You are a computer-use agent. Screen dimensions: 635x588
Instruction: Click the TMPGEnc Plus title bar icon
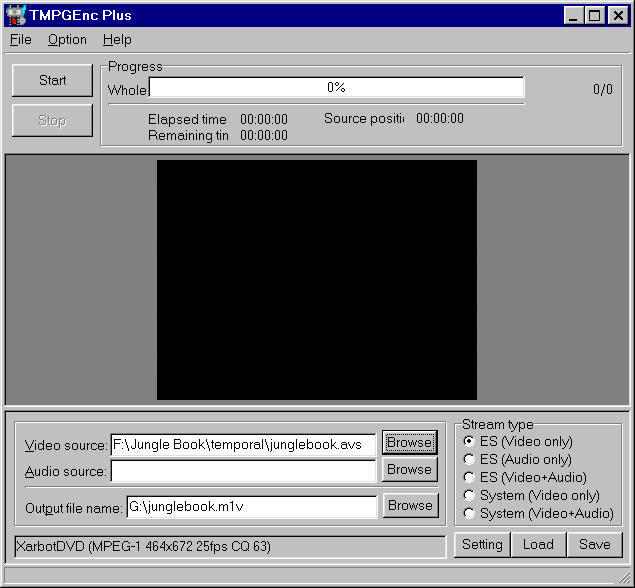click(x=16, y=15)
